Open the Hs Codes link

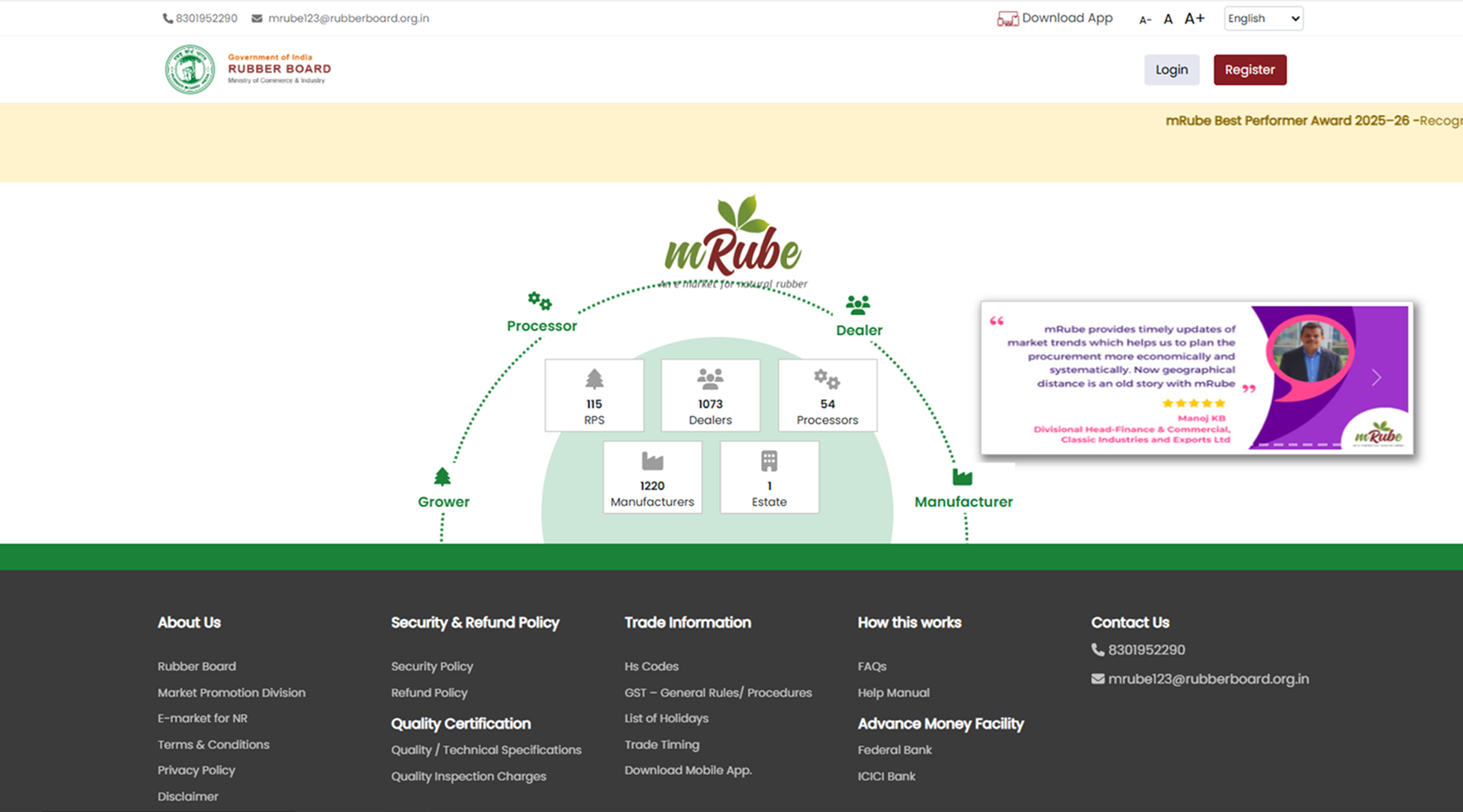[651, 667]
